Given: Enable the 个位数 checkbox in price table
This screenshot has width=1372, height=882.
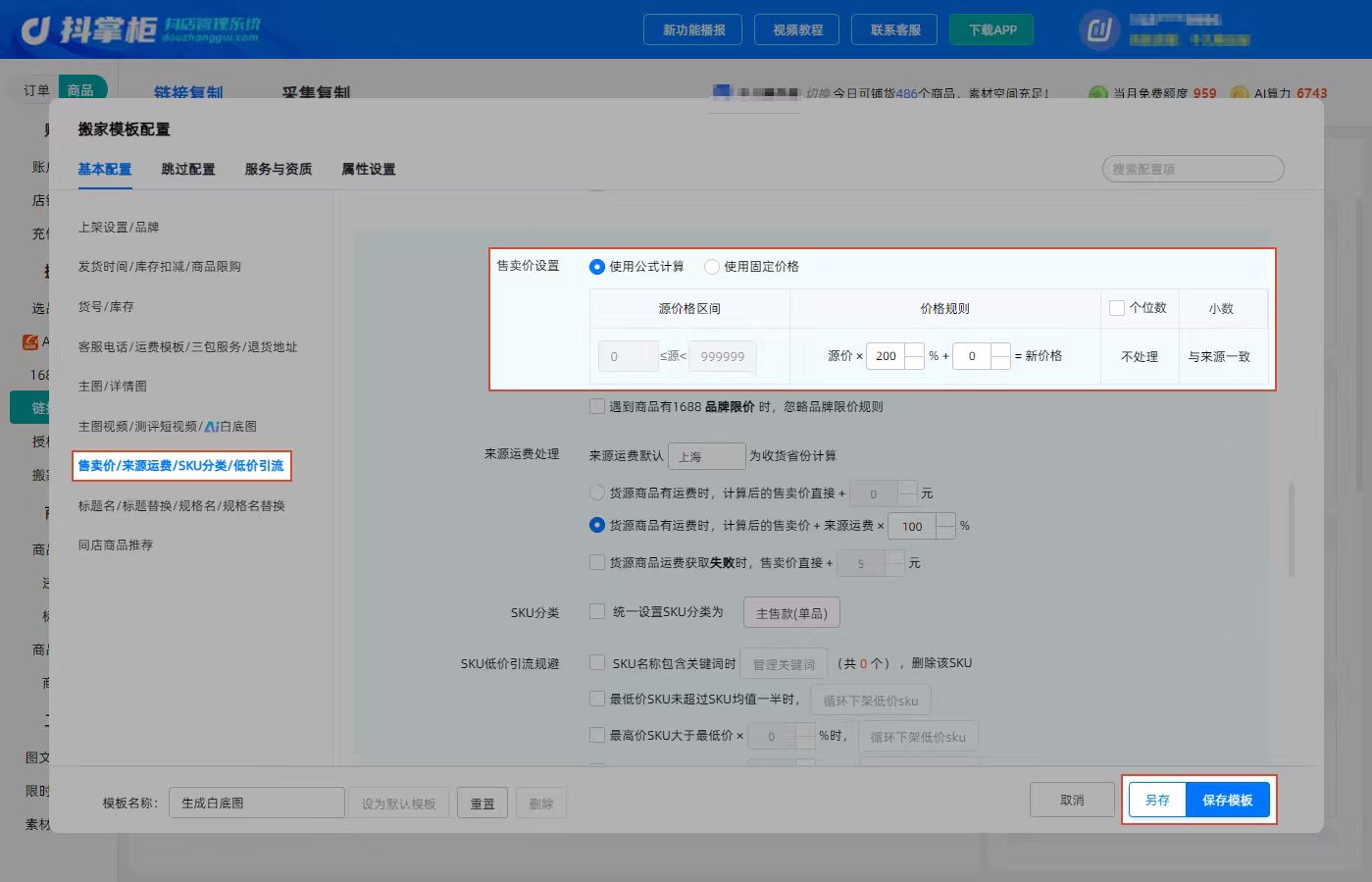Looking at the screenshot, I should tap(1116, 308).
